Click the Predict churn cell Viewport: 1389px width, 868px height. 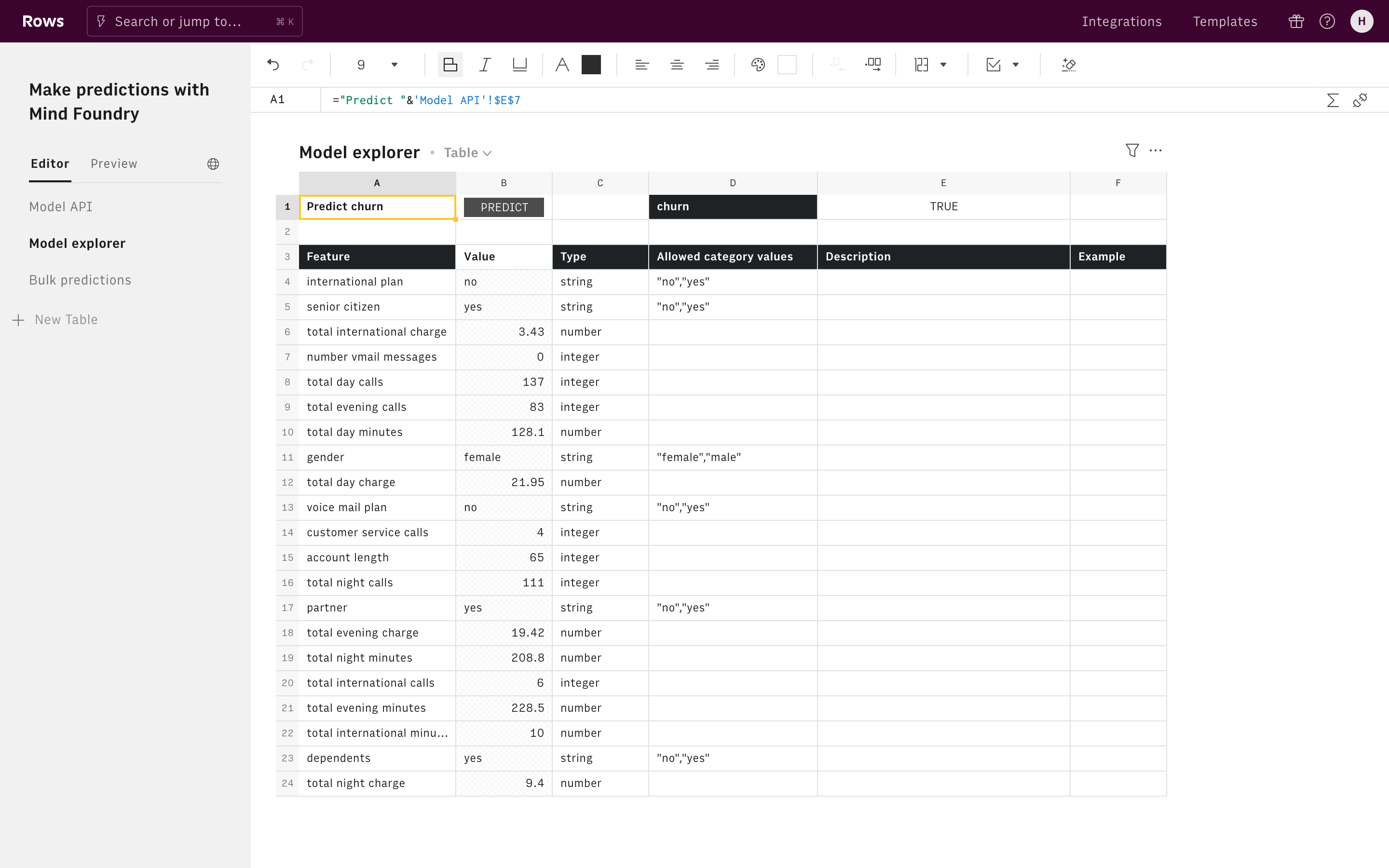(x=377, y=207)
